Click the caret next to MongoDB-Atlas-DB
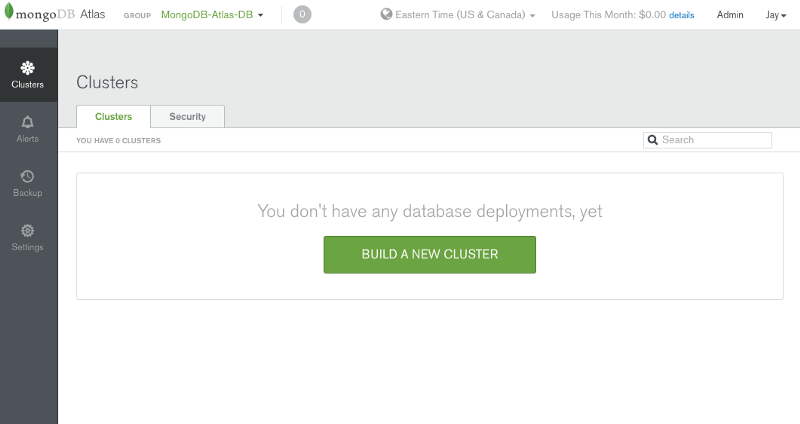This screenshot has width=800, height=424. tap(260, 15)
